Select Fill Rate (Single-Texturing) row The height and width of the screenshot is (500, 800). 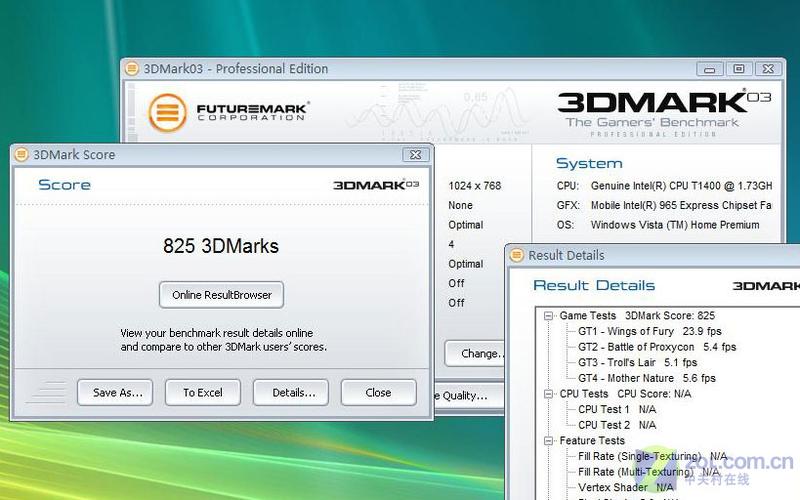point(652,456)
